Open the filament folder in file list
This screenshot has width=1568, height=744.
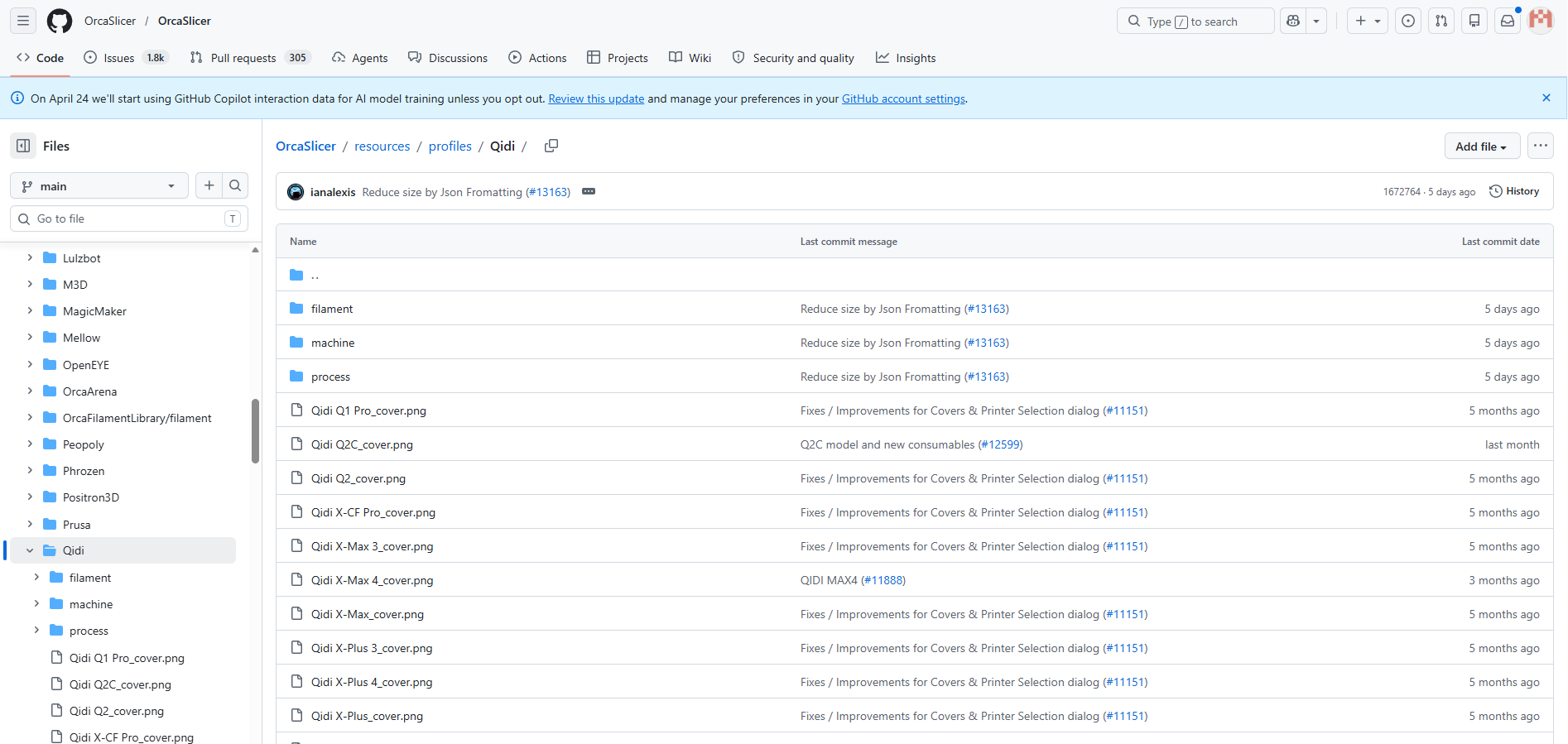pos(332,309)
